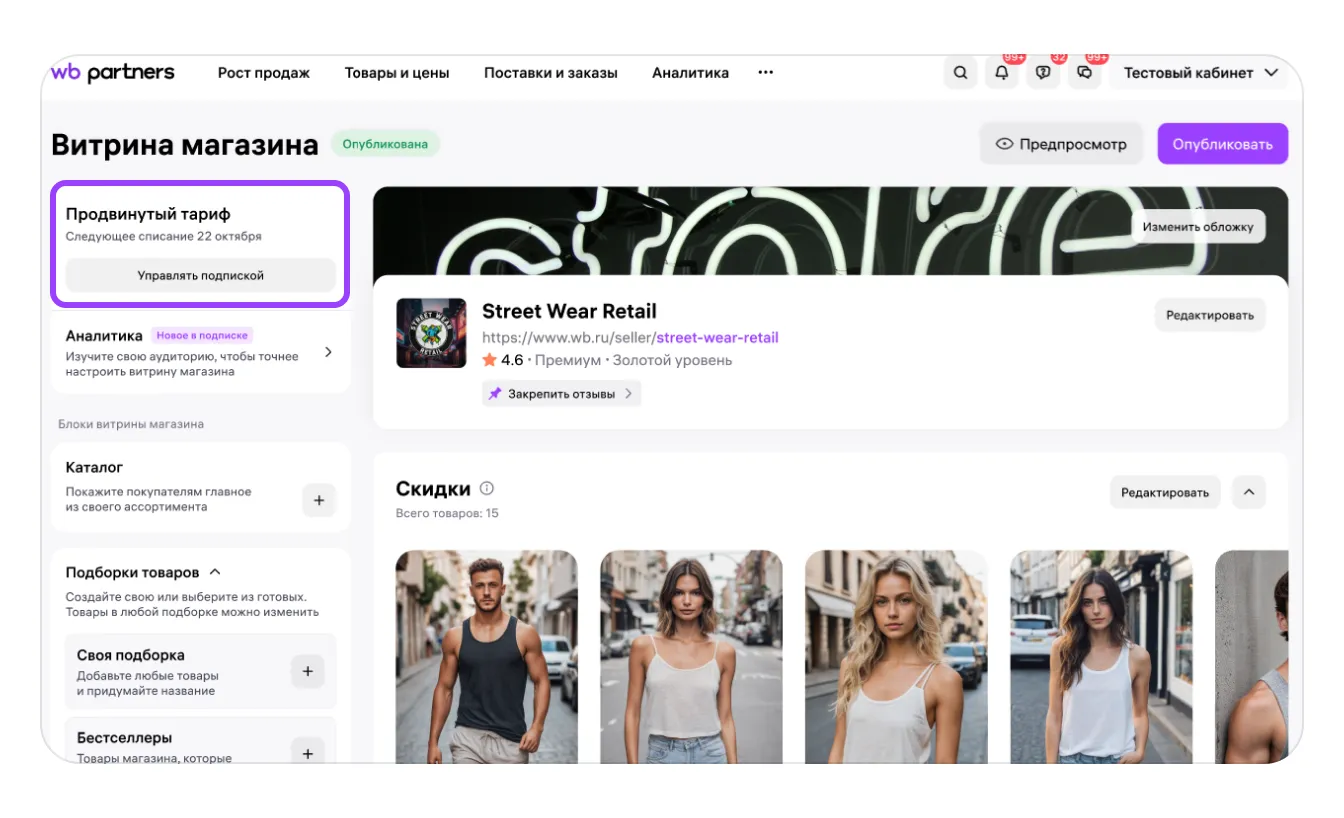Click the three-dots more menu icon
Image resolution: width=1344 pixels, height=818 pixels.
click(x=766, y=73)
